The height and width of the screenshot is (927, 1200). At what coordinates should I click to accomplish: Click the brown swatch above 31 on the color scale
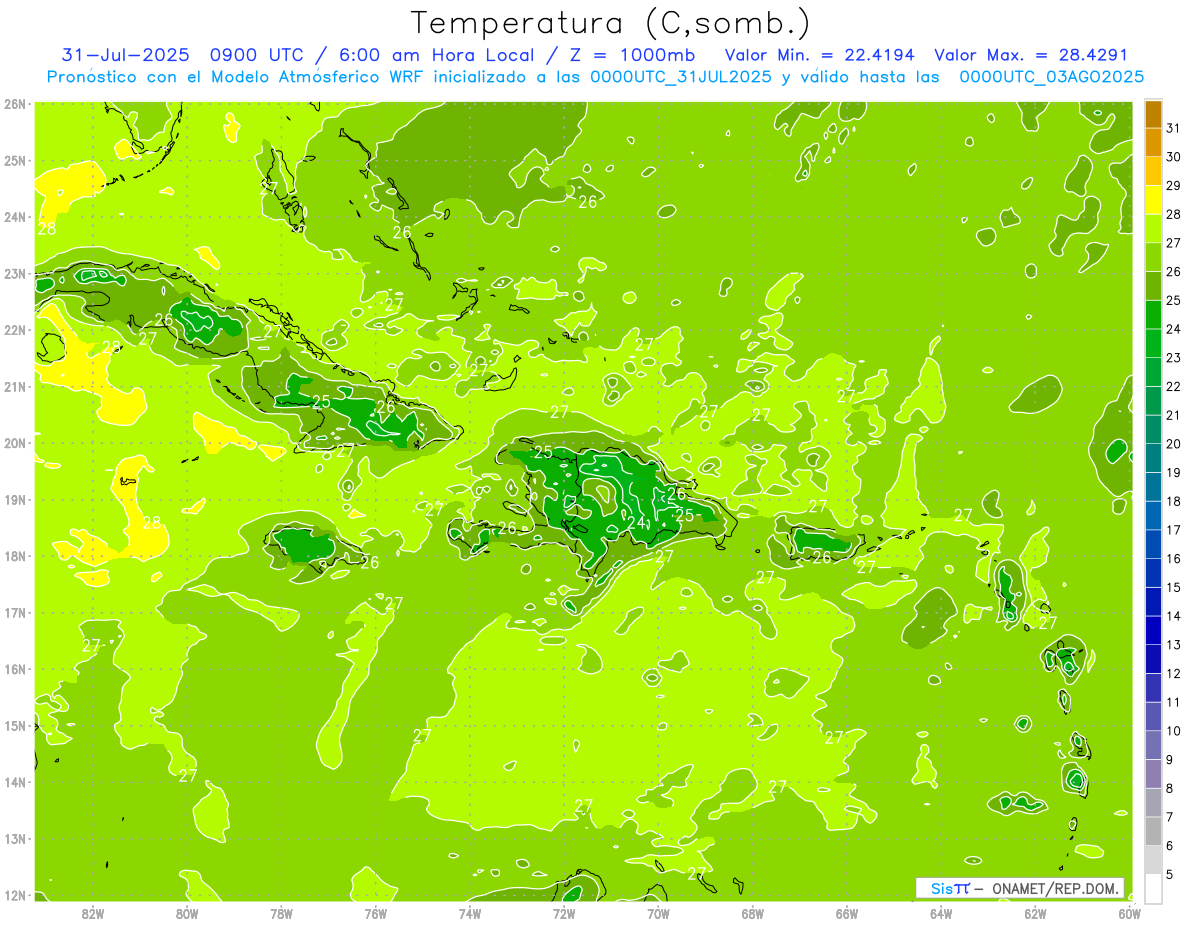point(1153,115)
